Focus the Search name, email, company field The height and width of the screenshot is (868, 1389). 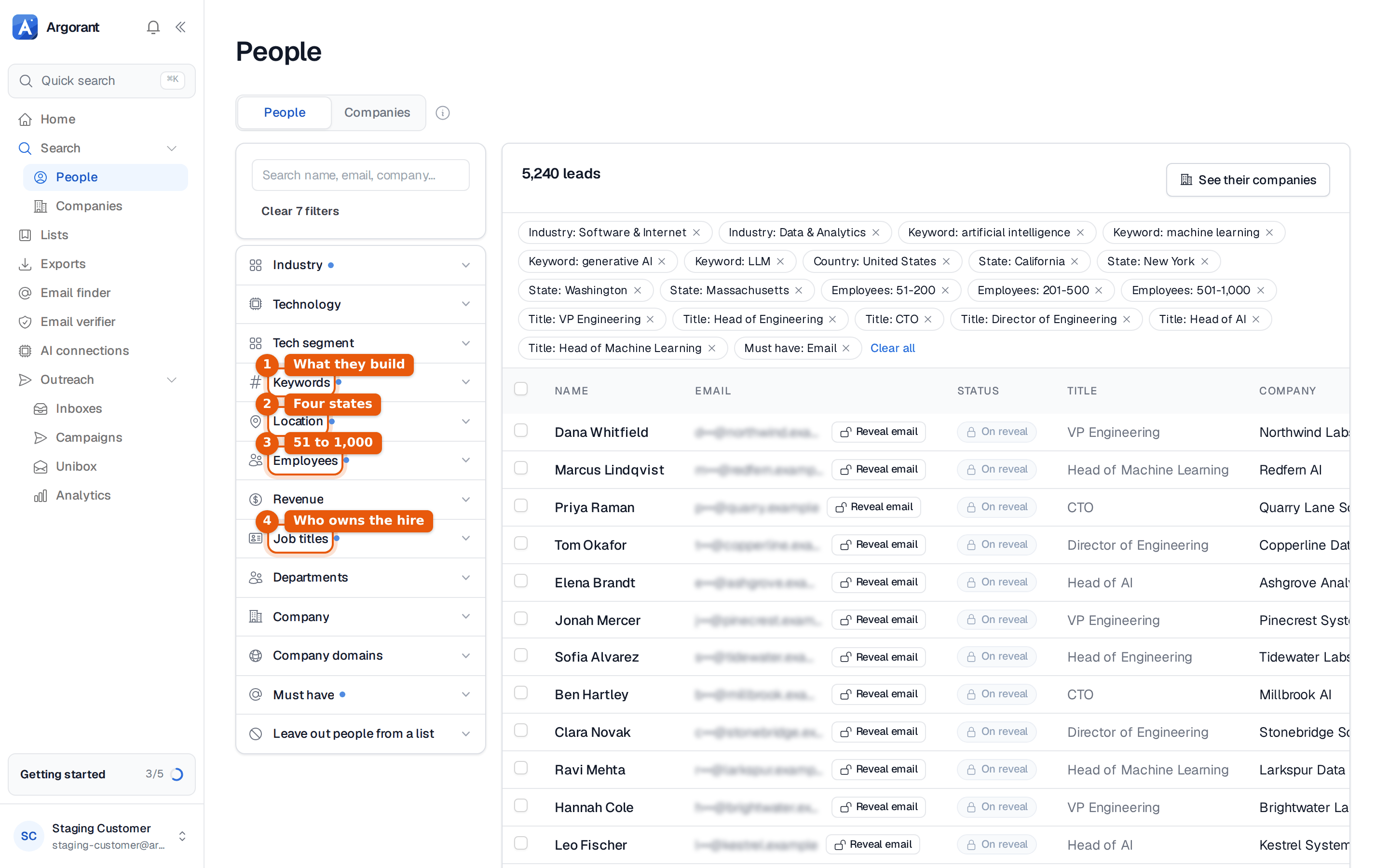pyautogui.click(x=360, y=175)
